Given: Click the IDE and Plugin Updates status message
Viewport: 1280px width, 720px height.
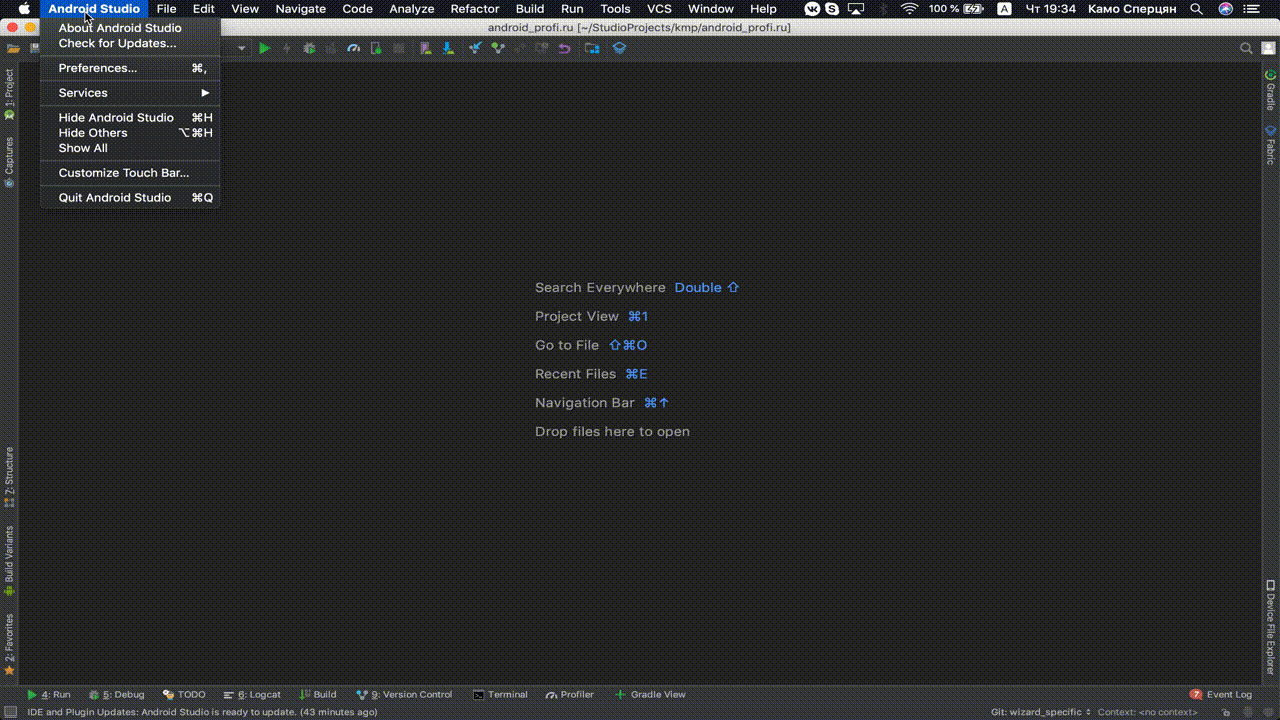Looking at the screenshot, I should pos(203,712).
